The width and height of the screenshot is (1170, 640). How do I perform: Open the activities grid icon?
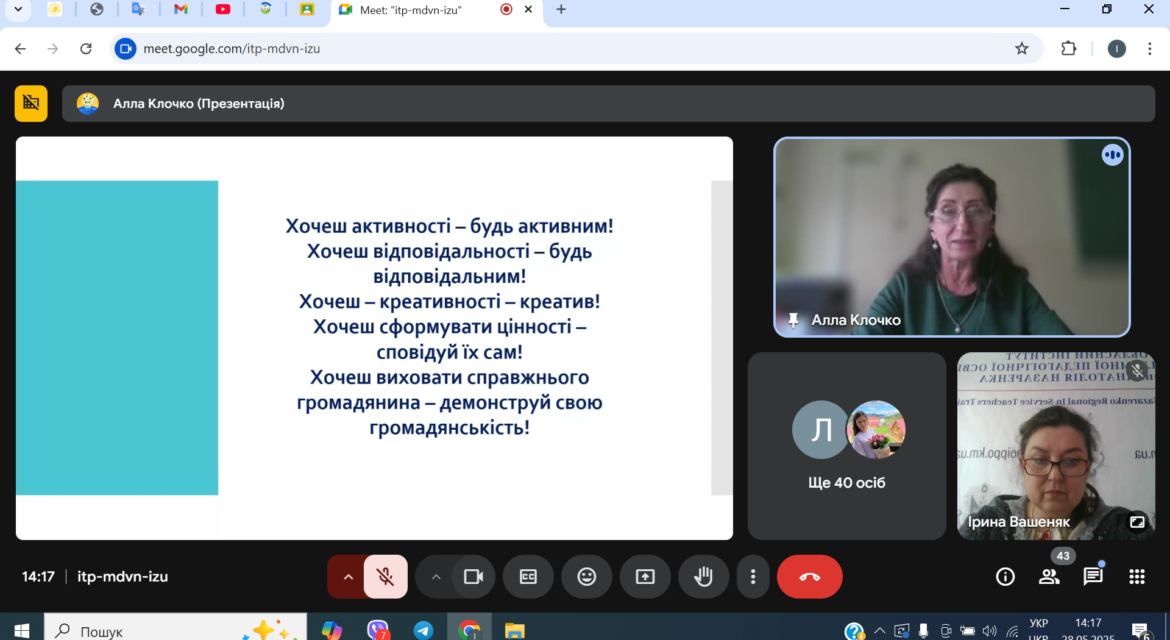tap(1136, 577)
